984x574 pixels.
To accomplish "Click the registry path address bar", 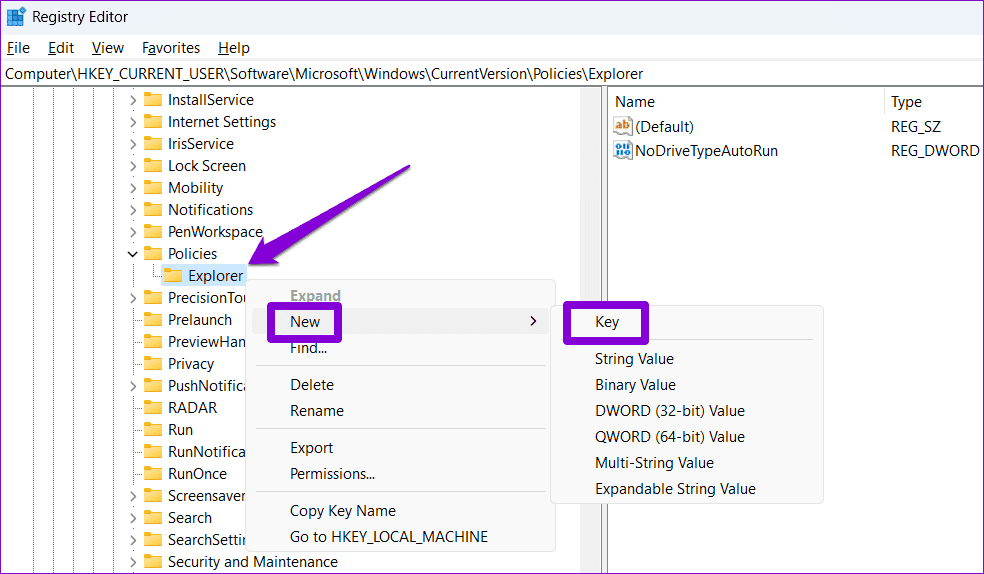I will [x=492, y=74].
